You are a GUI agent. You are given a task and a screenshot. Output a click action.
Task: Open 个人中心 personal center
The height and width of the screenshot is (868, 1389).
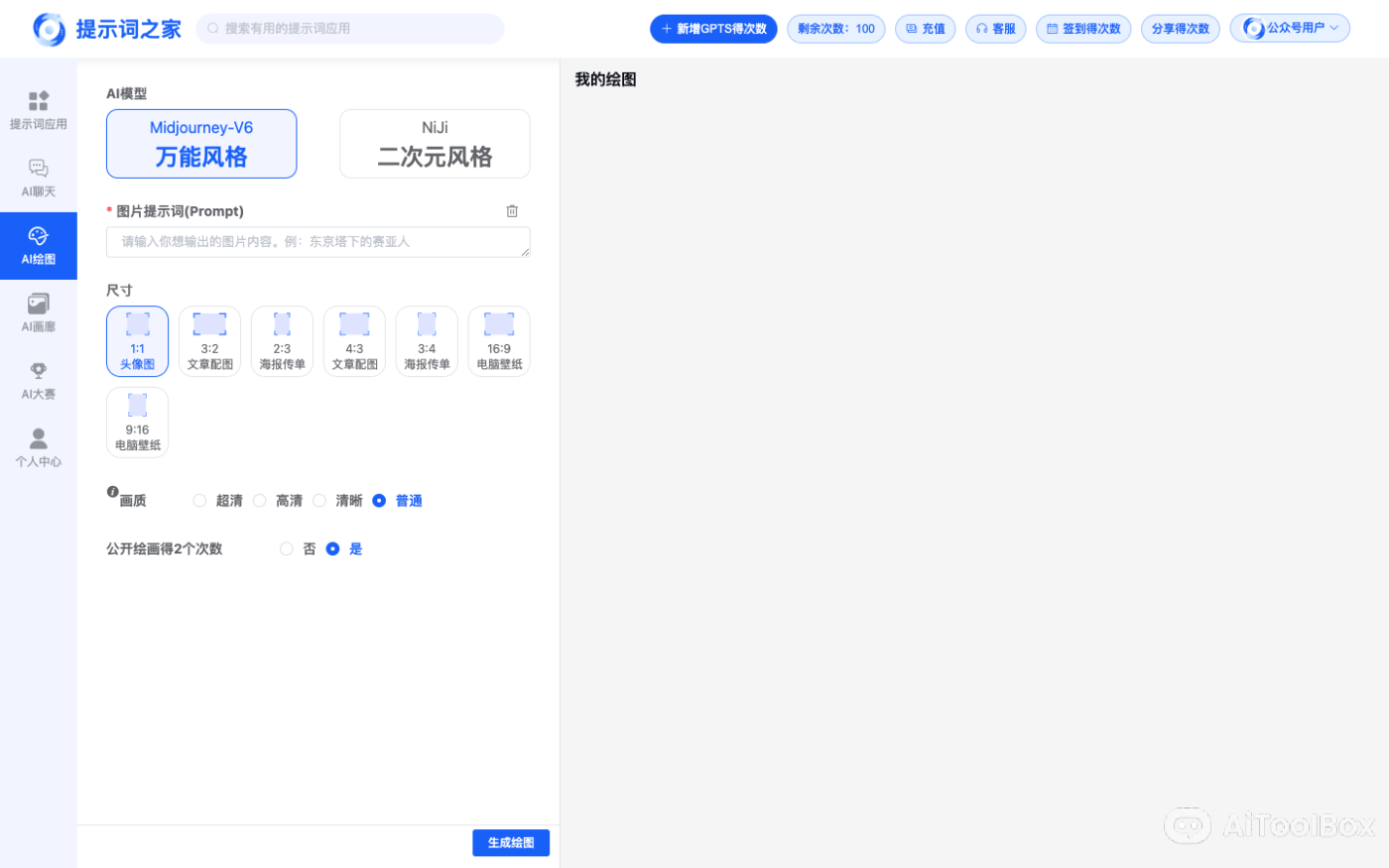coord(38,446)
